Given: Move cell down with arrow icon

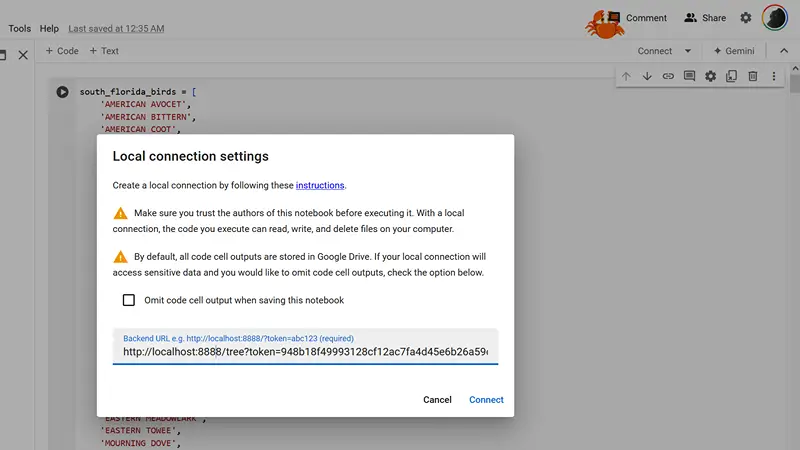Looking at the screenshot, I should (x=647, y=76).
